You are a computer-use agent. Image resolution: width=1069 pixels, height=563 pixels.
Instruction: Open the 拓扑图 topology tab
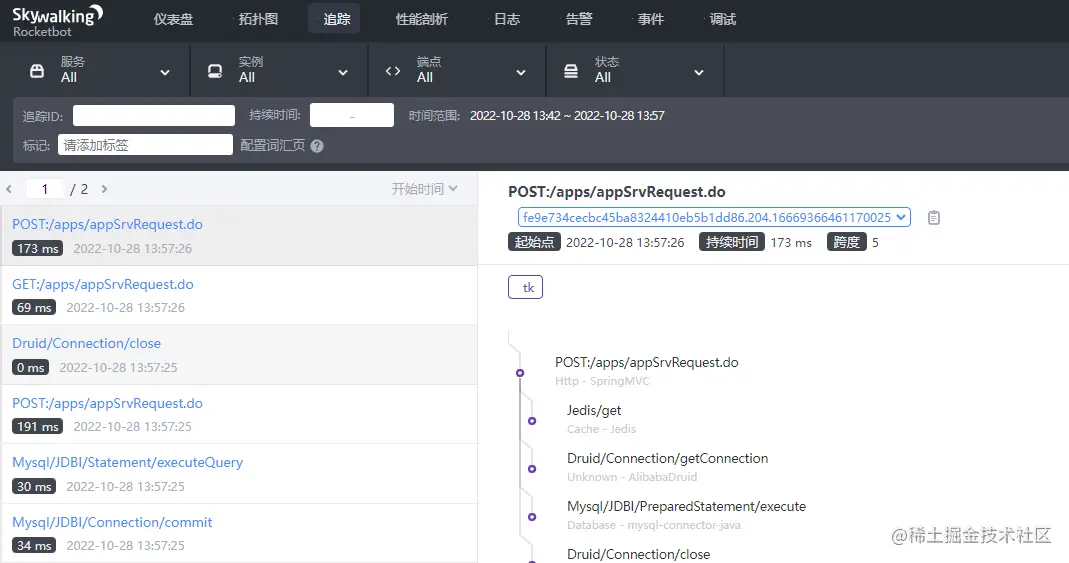[x=258, y=19]
